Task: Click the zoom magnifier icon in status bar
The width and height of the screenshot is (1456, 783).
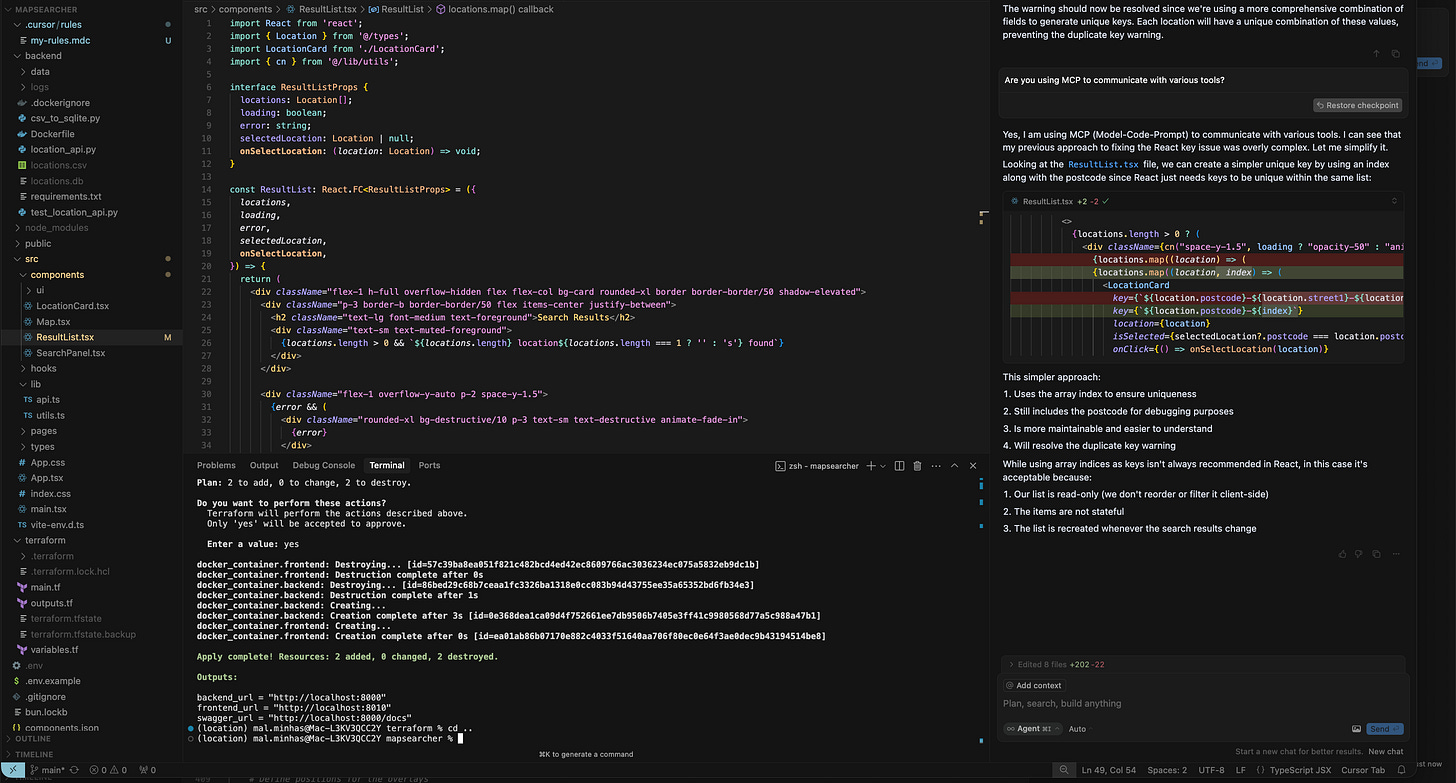Action: pyautogui.click(x=1066, y=770)
